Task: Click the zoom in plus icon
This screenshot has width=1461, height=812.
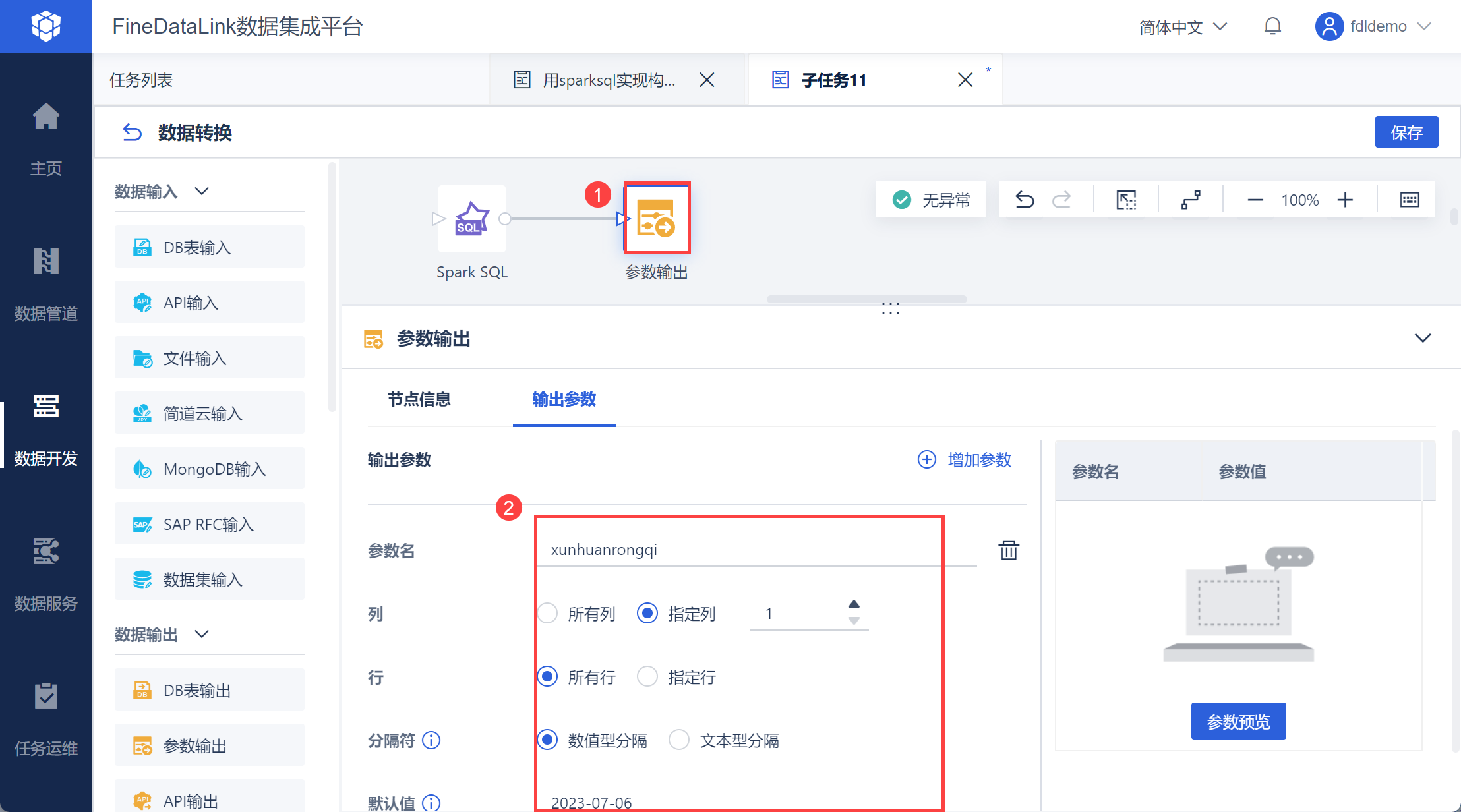Action: pos(1345,200)
